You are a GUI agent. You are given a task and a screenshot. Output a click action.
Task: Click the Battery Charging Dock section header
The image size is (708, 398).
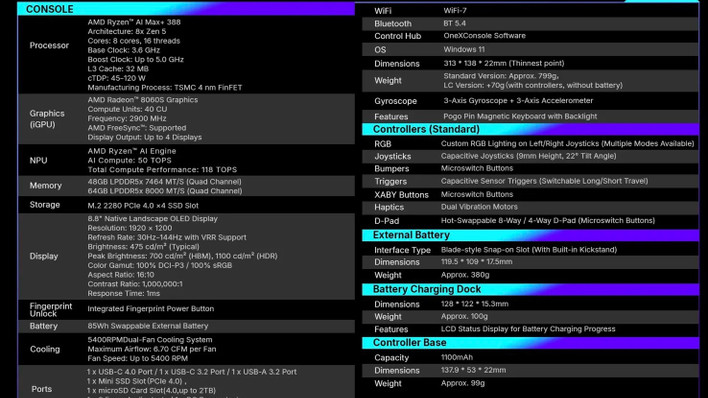coord(530,289)
